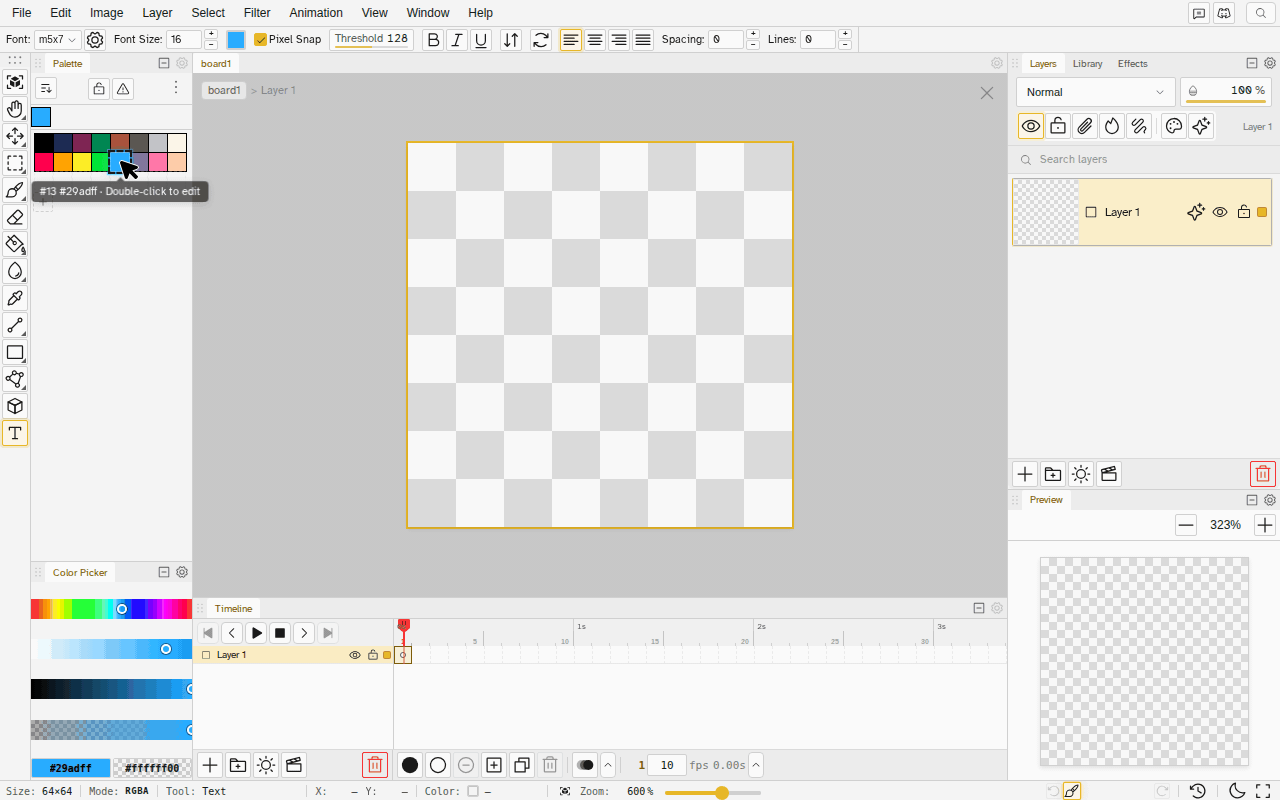This screenshot has height=800, width=1280.
Task: Open the Normal blend mode dropdown
Action: point(1096,92)
